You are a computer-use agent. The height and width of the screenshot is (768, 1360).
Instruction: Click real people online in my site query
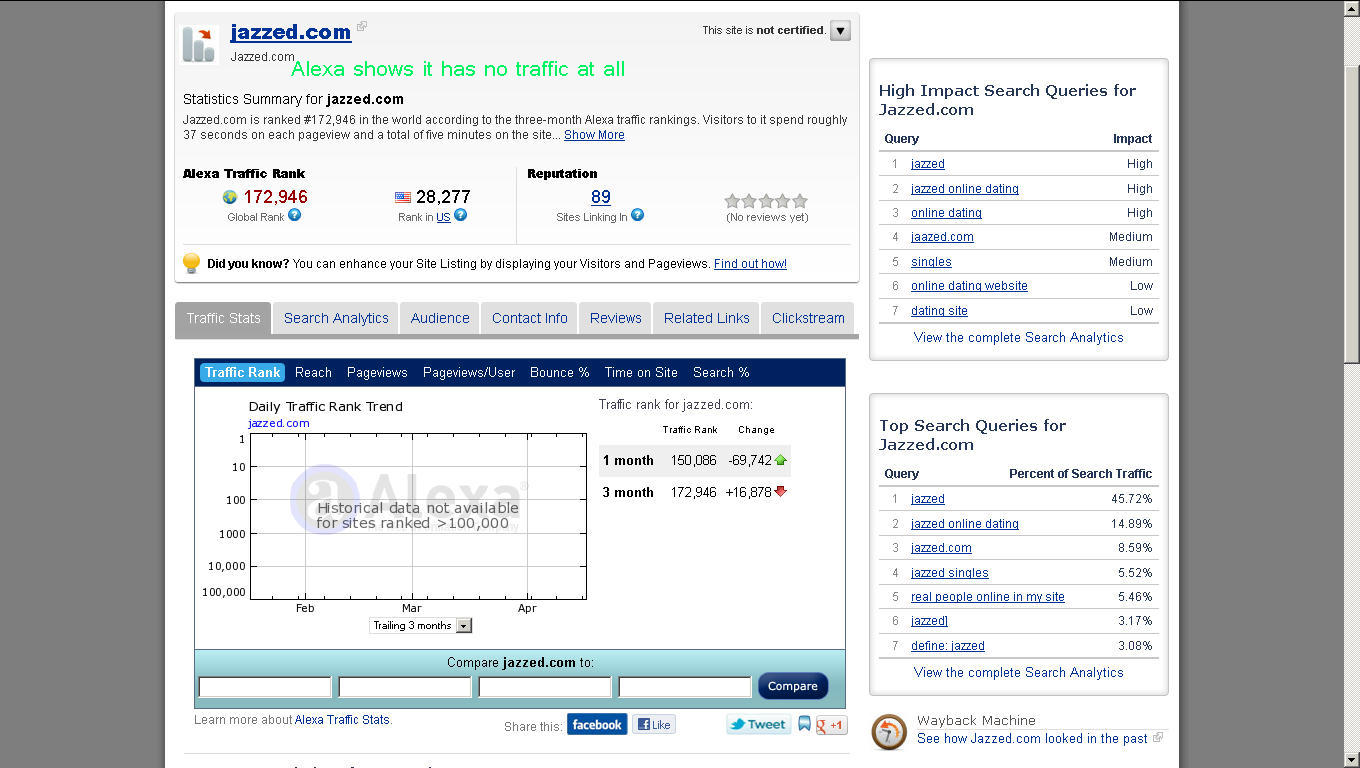tap(988, 597)
